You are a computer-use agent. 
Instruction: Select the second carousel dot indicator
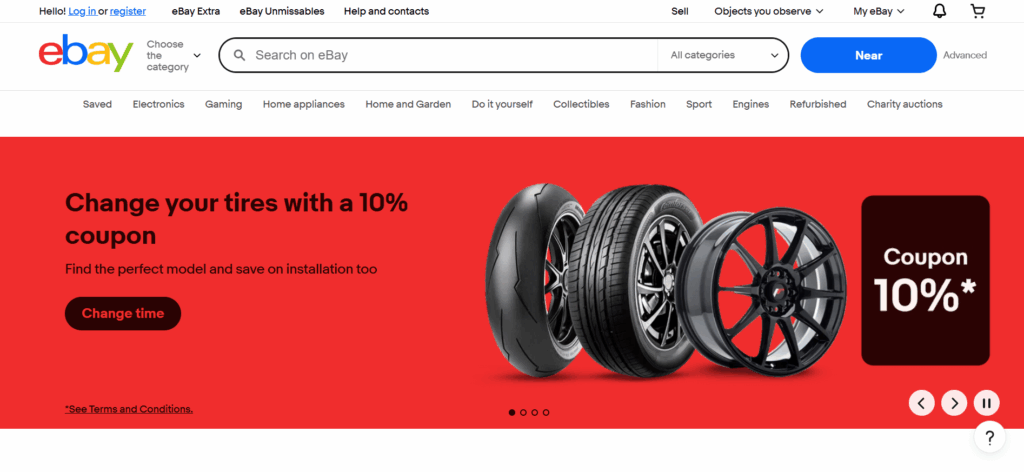(x=523, y=413)
